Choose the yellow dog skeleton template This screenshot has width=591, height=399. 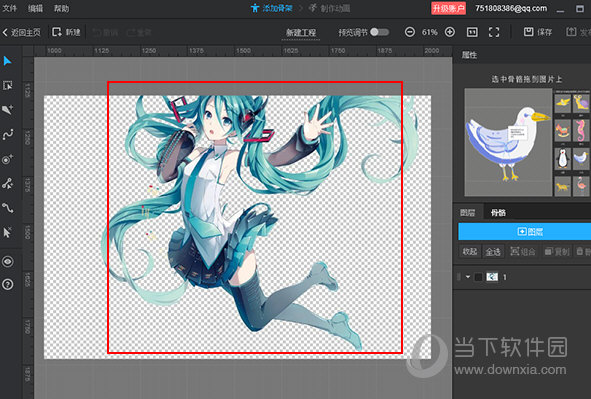point(562,186)
